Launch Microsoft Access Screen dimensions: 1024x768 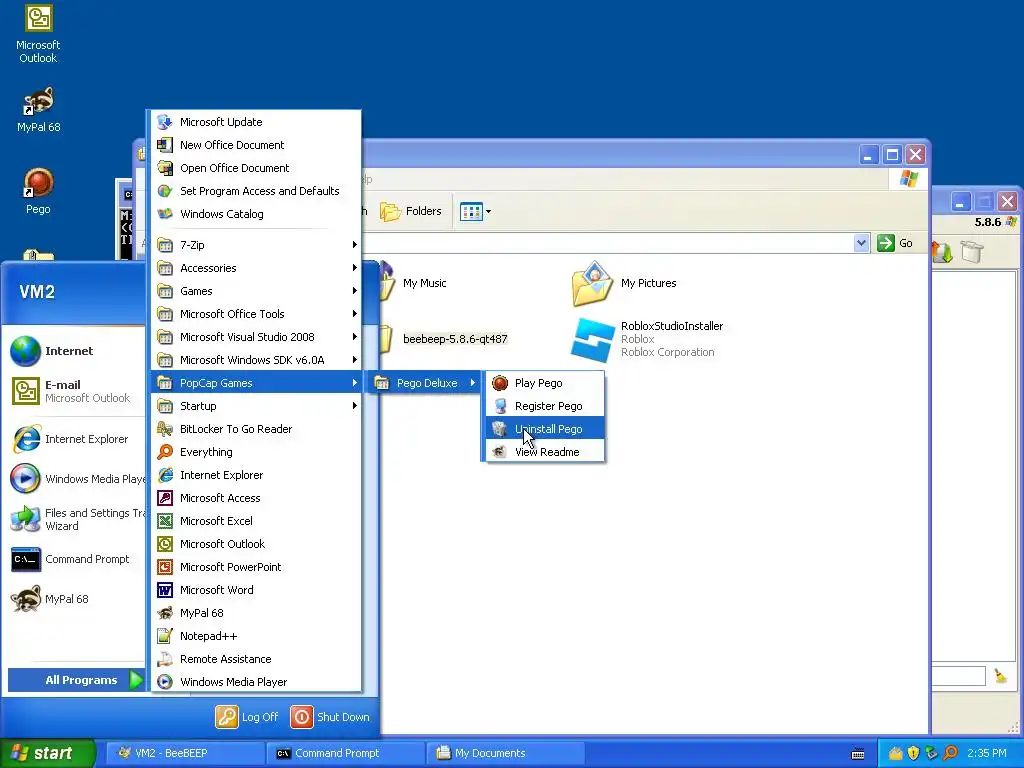click(x=256, y=498)
